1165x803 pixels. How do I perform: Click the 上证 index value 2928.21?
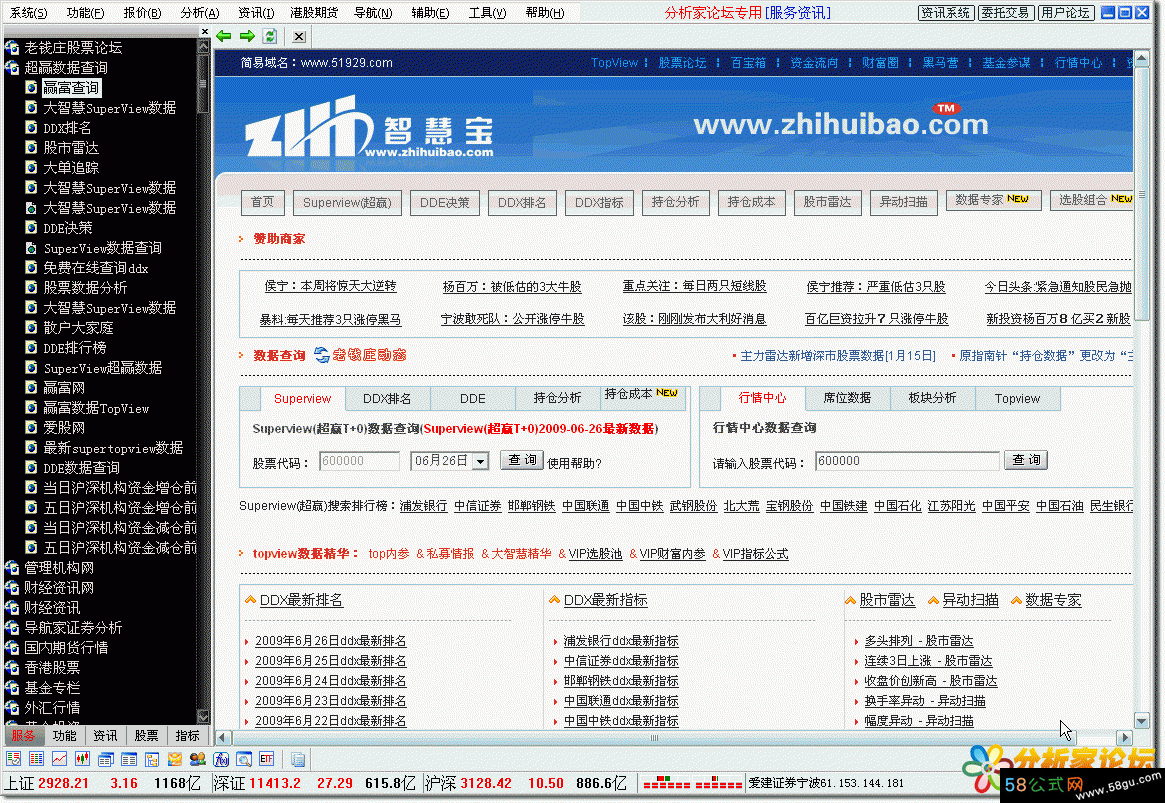click(63, 784)
